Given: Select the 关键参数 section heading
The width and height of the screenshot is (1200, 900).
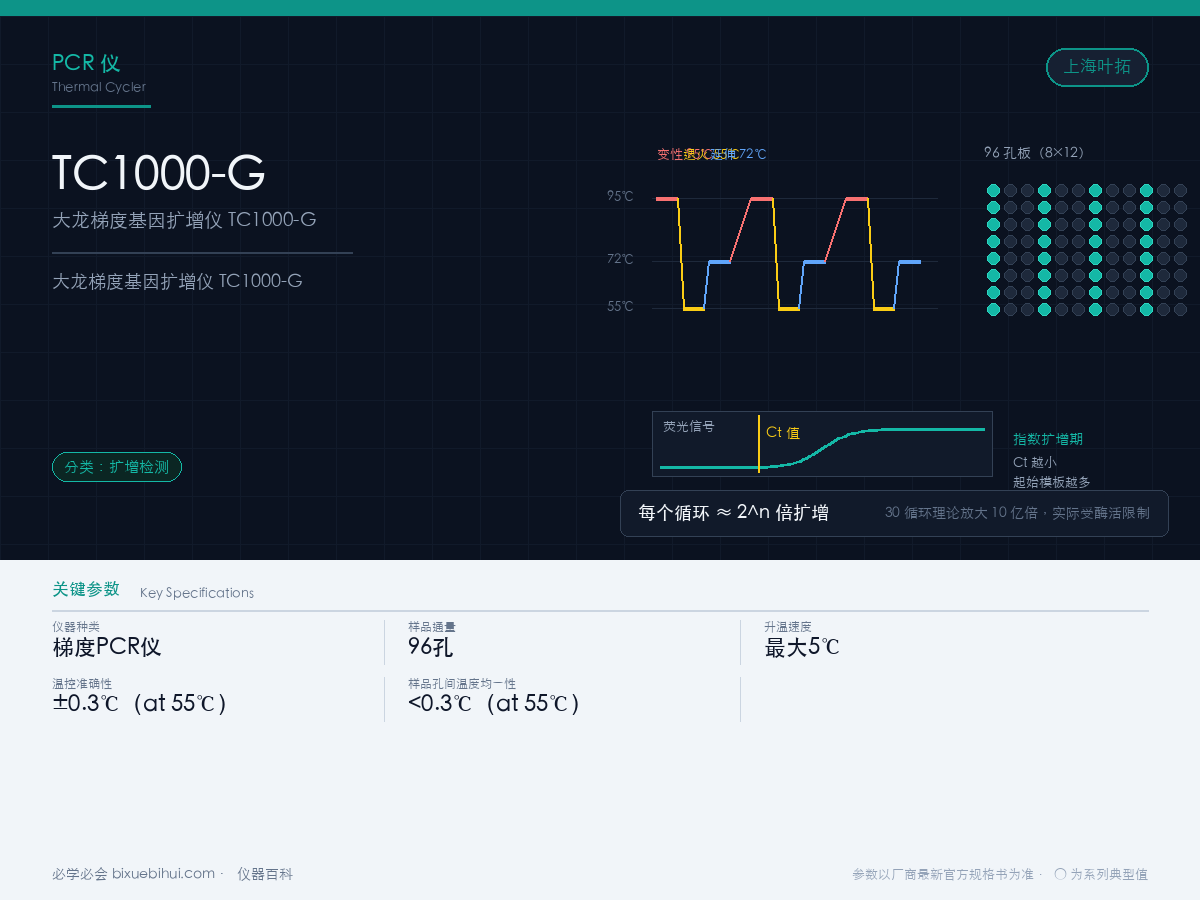Looking at the screenshot, I should (86, 589).
